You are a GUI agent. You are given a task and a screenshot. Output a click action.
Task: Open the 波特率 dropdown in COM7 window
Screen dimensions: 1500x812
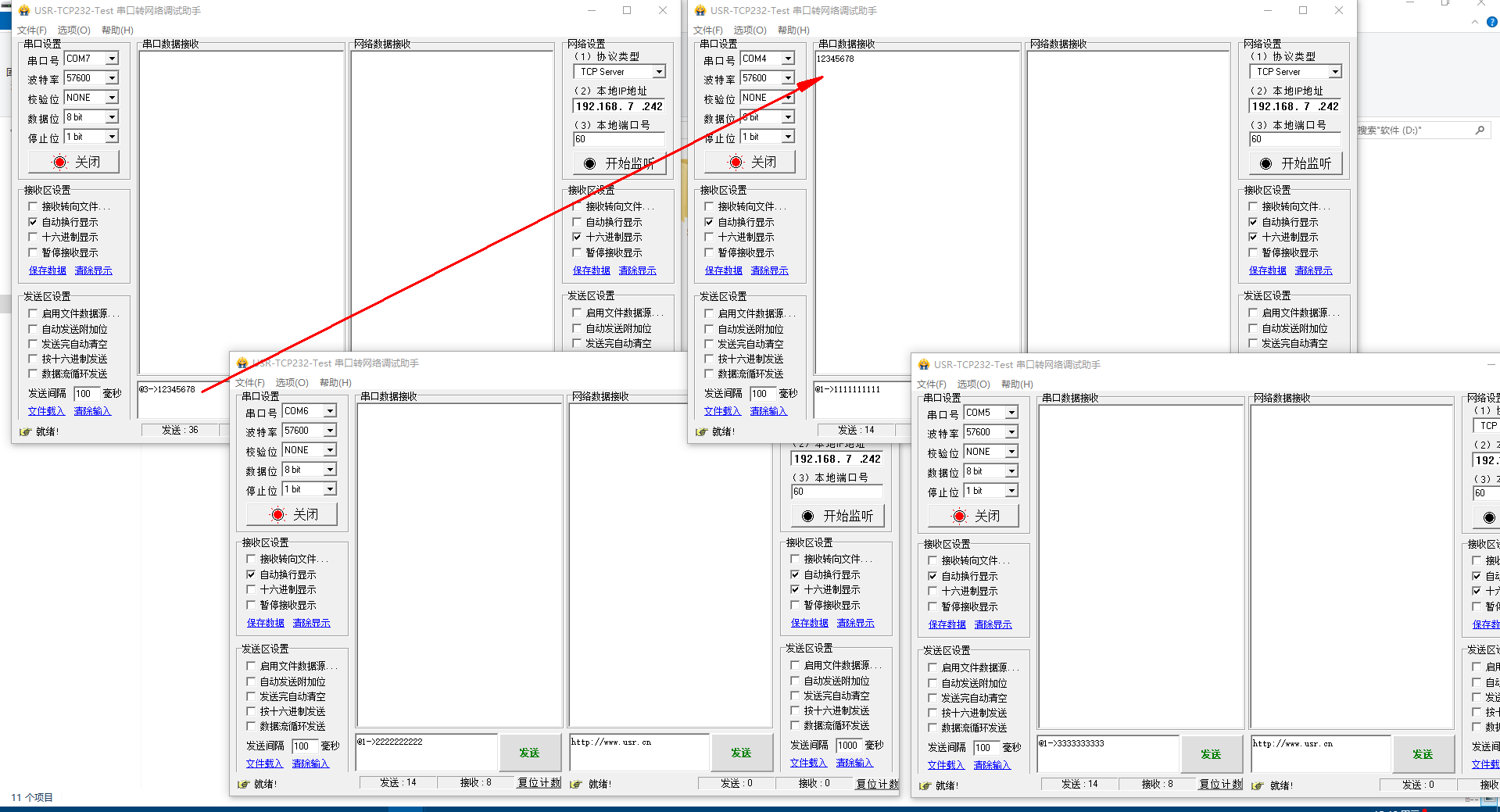112,78
